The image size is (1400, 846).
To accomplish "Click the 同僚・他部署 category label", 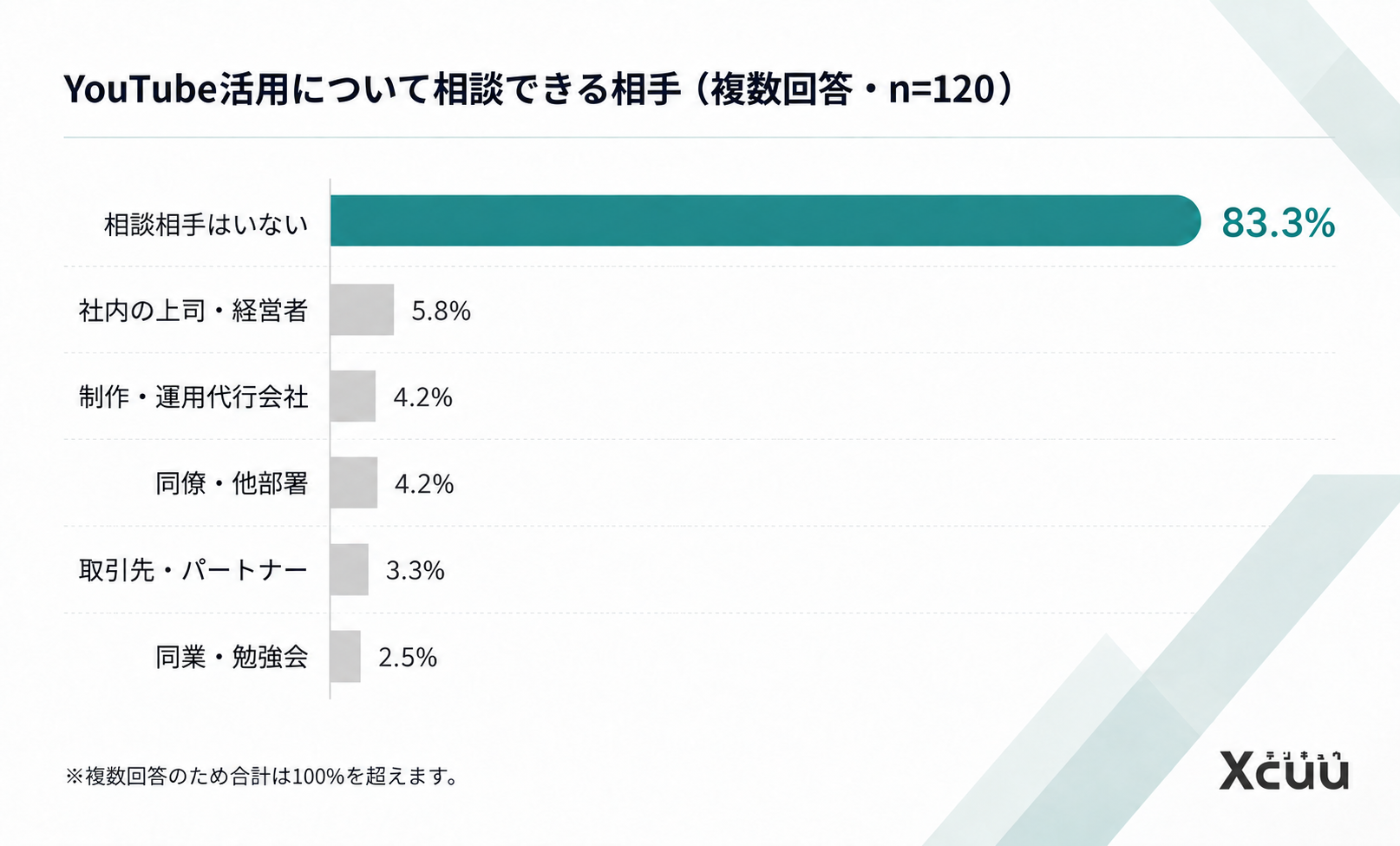I will (x=232, y=483).
